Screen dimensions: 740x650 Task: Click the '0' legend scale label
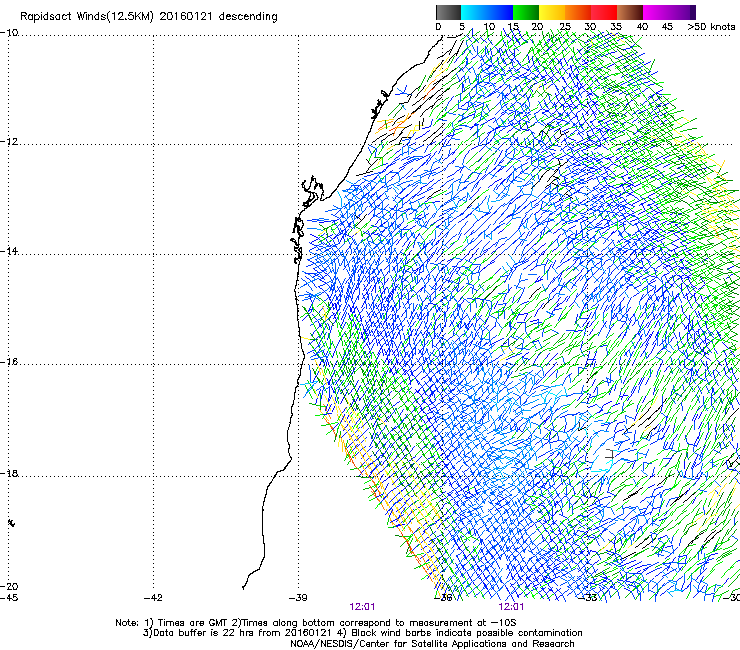pos(438,27)
